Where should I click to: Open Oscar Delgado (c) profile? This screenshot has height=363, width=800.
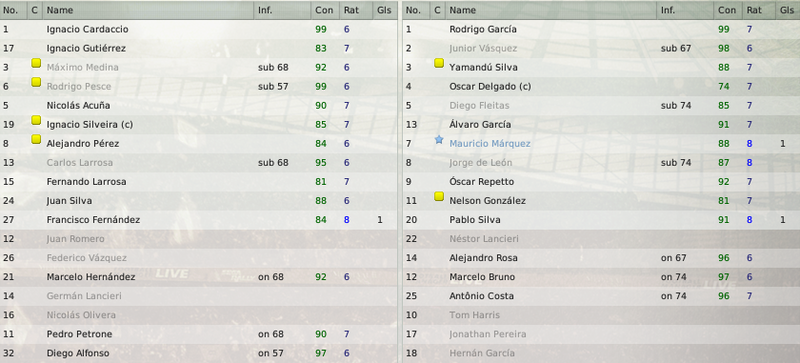[490, 87]
